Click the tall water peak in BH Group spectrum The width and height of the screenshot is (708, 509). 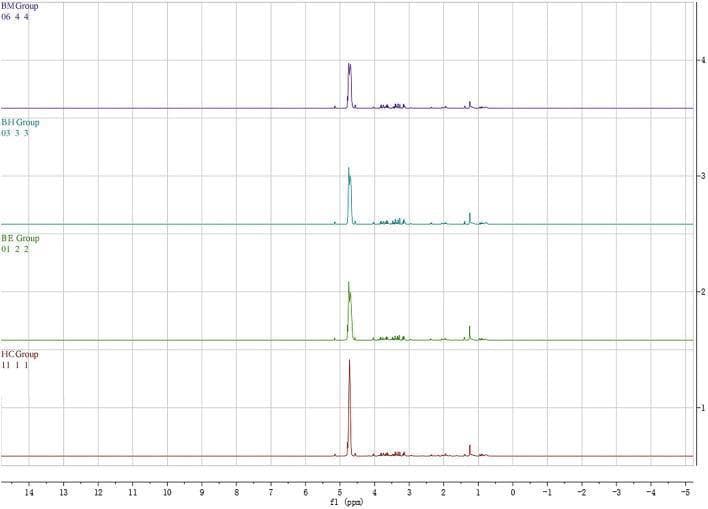coord(349,196)
